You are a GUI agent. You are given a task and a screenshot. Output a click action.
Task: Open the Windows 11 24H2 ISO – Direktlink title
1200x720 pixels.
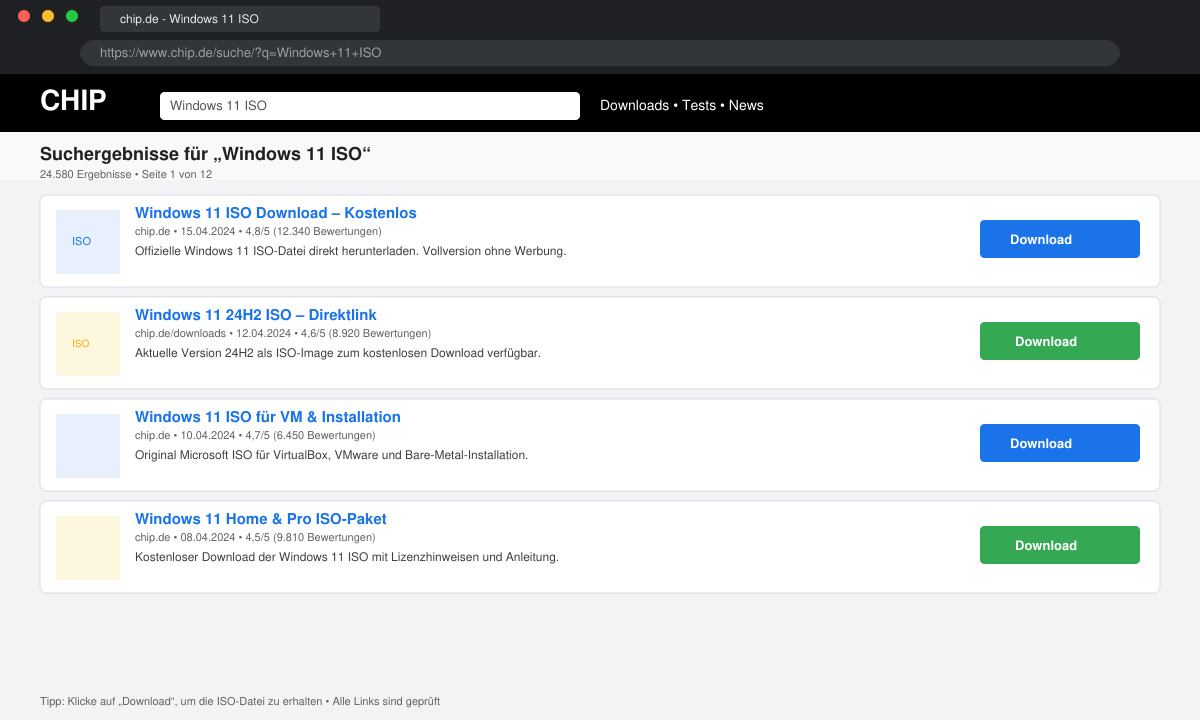click(256, 315)
